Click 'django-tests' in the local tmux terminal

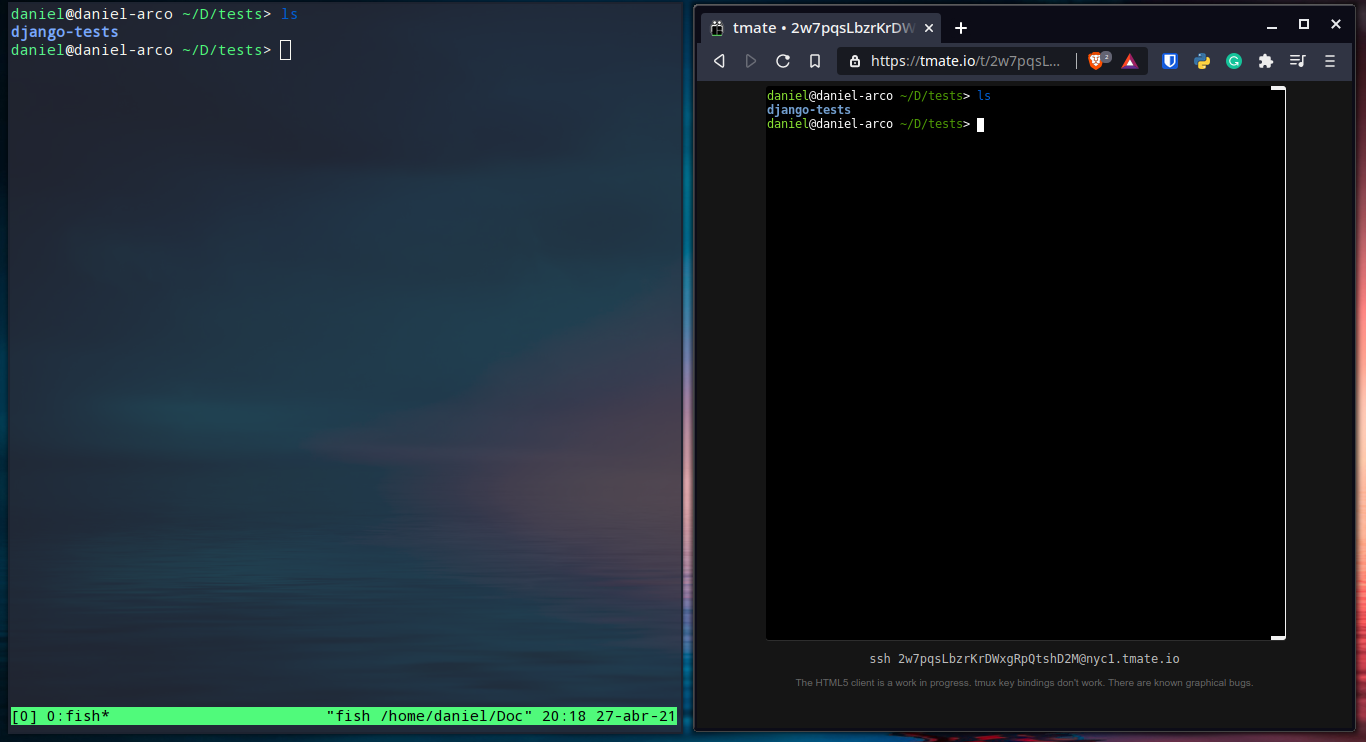click(65, 32)
